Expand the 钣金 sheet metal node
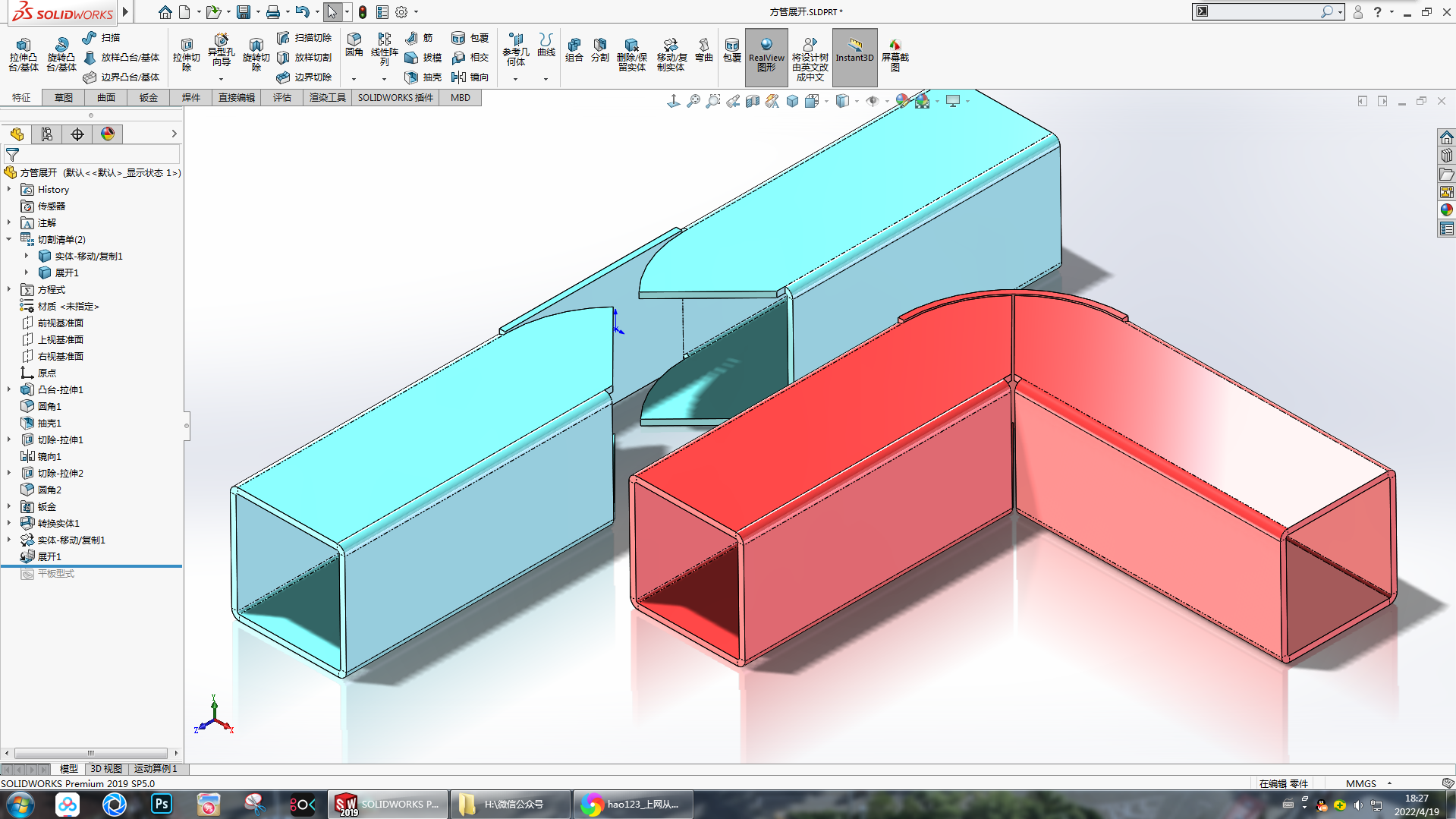This screenshot has height=819, width=1456. [x=9, y=507]
